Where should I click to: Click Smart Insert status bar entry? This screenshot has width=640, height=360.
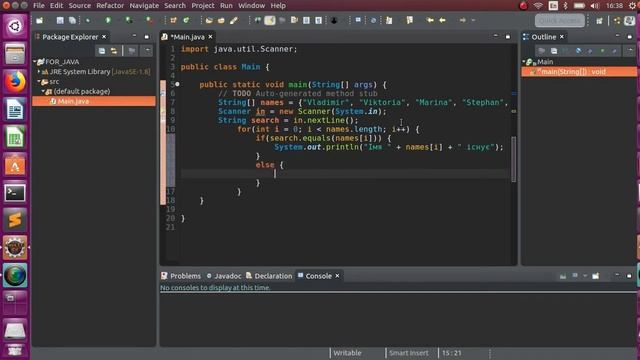click(409, 353)
